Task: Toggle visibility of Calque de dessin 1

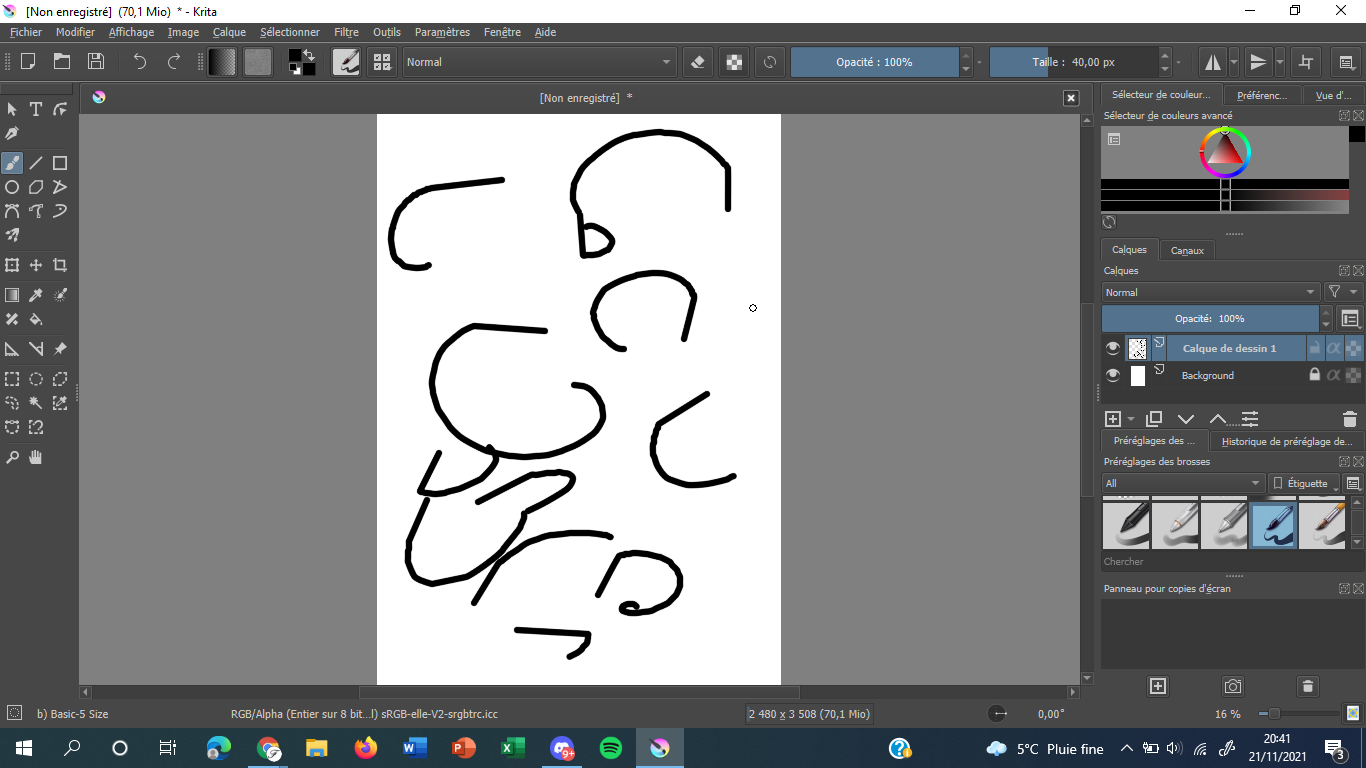Action: point(1113,348)
